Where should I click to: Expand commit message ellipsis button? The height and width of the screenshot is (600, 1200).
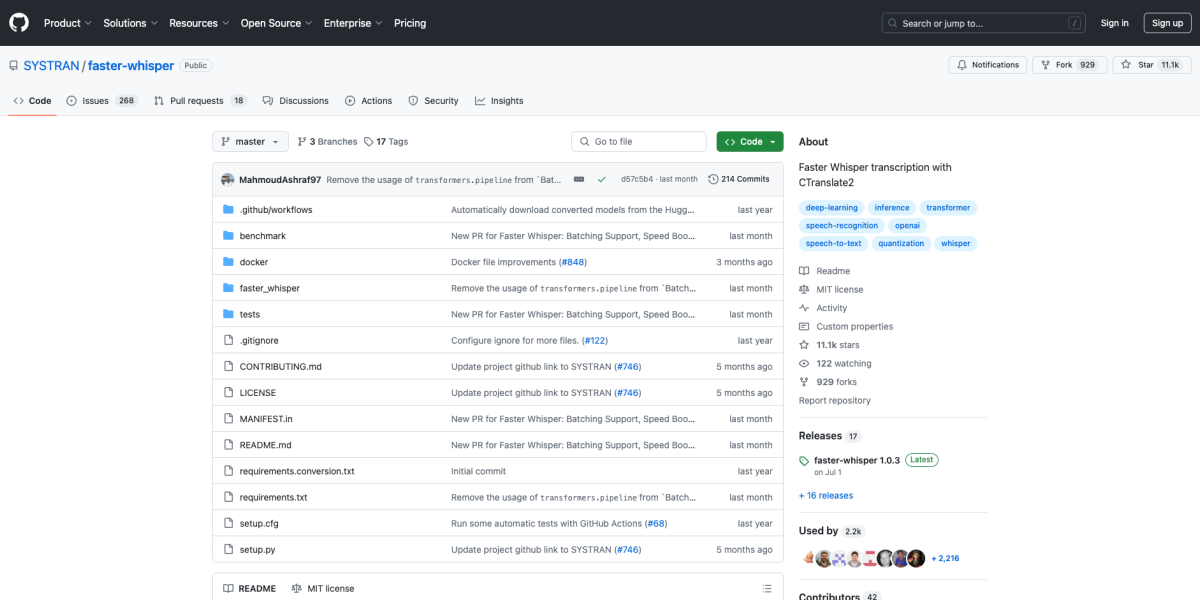(578, 179)
